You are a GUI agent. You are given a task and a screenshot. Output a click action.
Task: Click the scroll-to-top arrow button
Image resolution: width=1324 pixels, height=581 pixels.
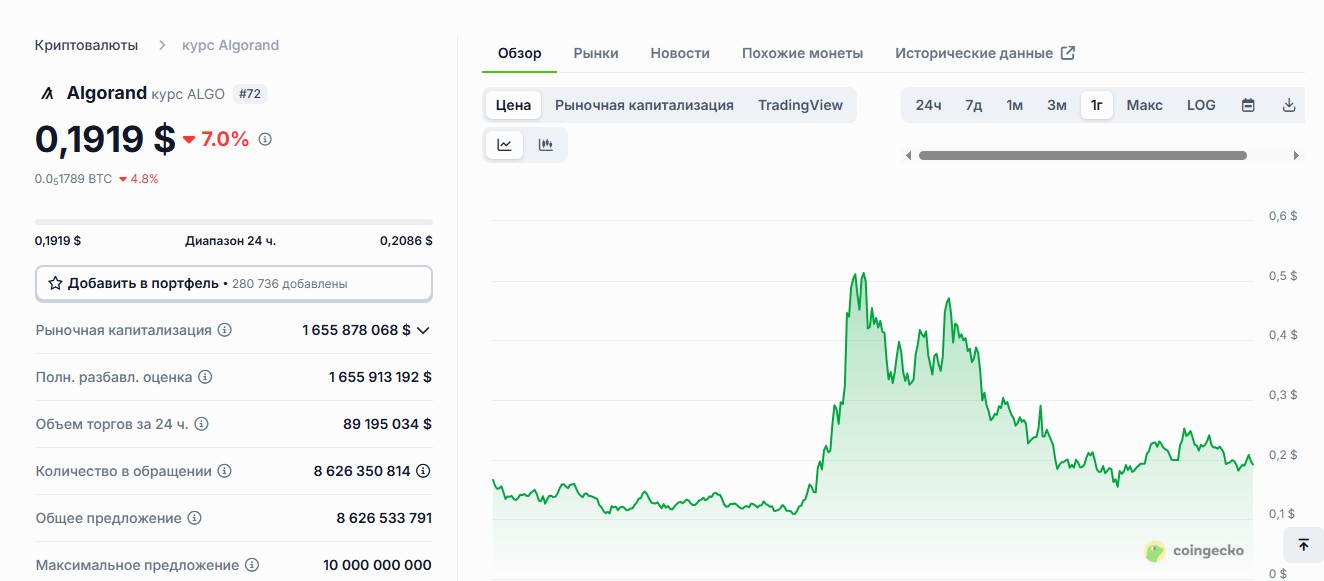pyautogui.click(x=1303, y=545)
